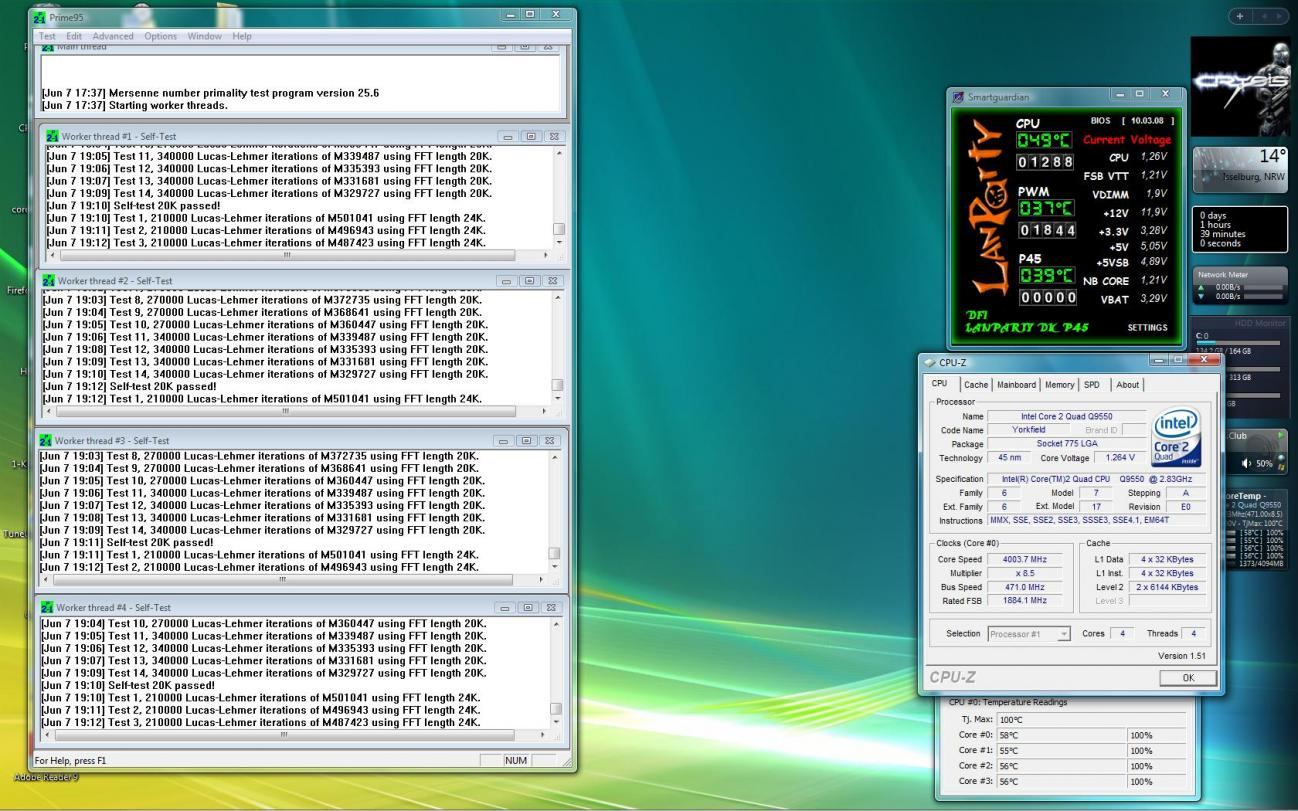
Task: Click the Smartguardian title bar icon
Action: (959, 97)
